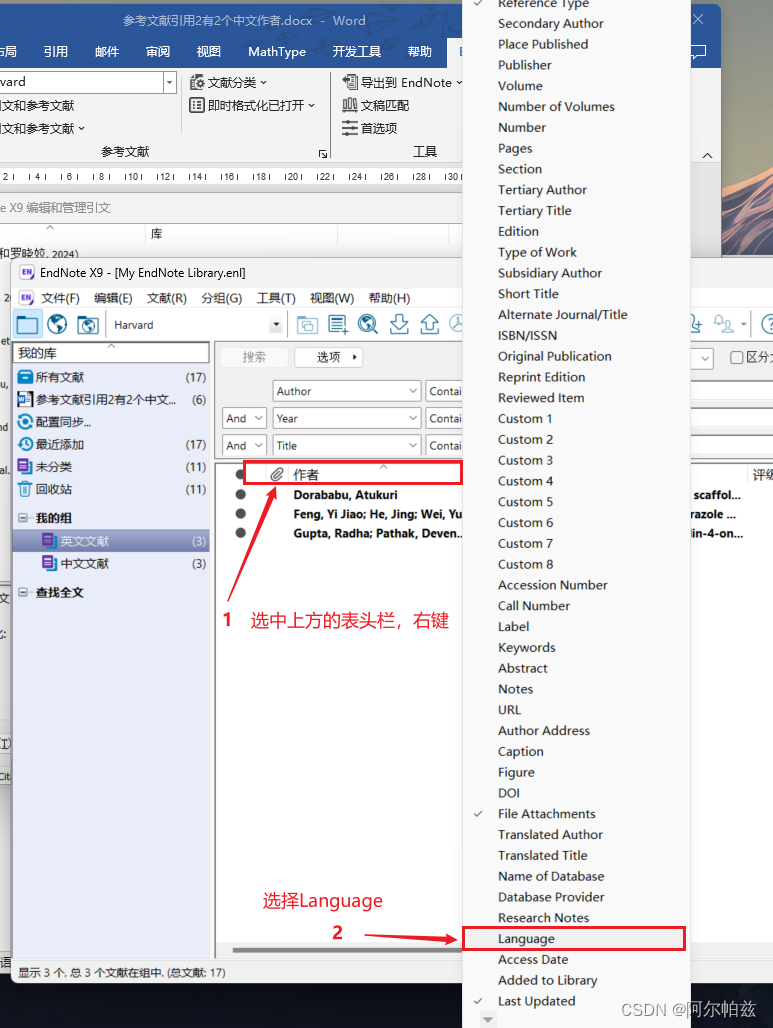The image size is (773, 1028).
Task: Click the horizontal scrollbar of reference list
Action: click(346, 950)
